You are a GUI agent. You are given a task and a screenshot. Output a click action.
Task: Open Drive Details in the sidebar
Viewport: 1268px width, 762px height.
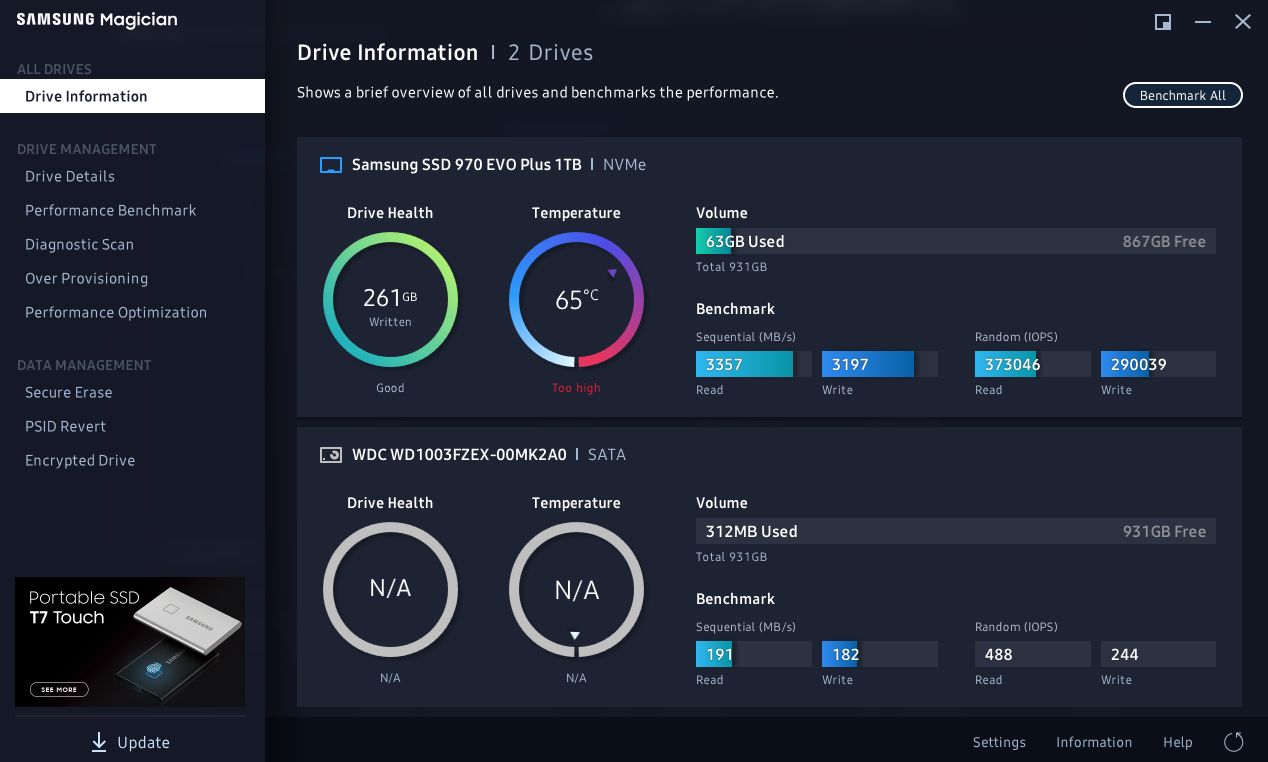coord(70,176)
